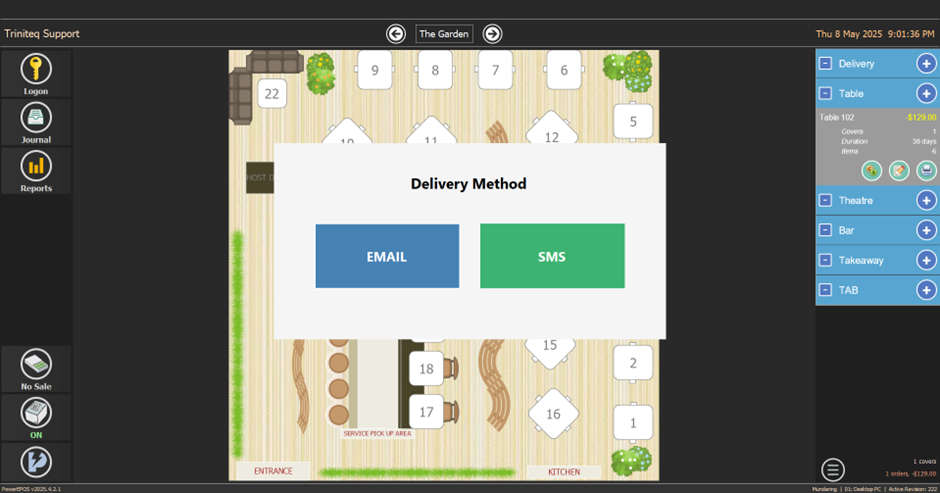The height and width of the screenshot is (493, 940).
Task: Toggle the receipt printer ON switch
Action: click(36, 413)
